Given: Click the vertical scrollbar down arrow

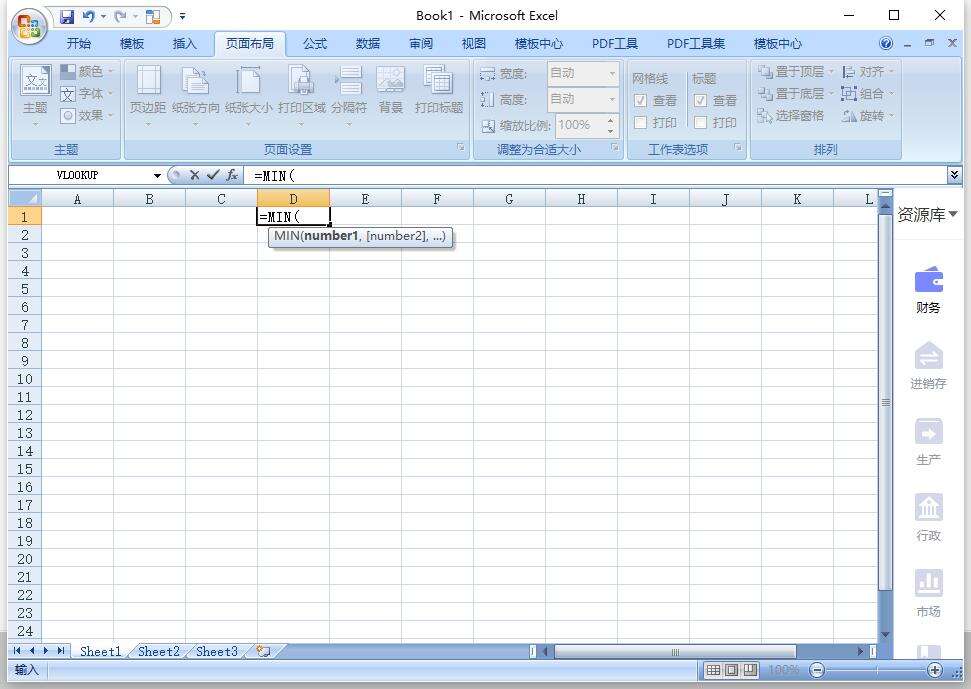Looking at the screenshot, I should pyautogui.click(x=886, y=635).
